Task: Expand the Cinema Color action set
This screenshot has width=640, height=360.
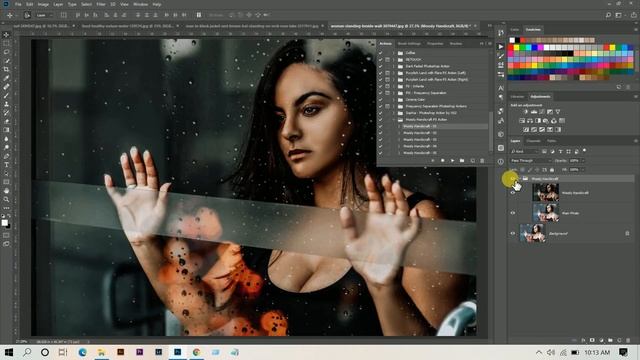Action: tap(394, 100)
